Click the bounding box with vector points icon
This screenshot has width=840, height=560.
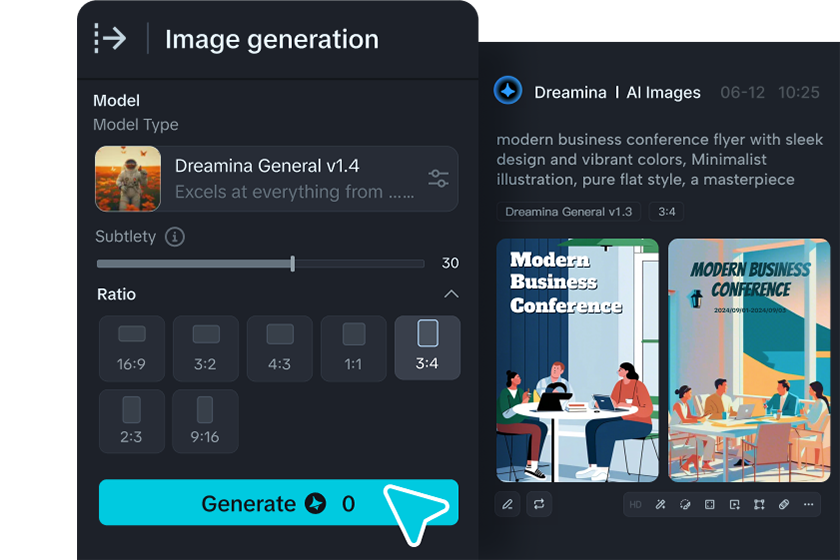click(759, 504)
